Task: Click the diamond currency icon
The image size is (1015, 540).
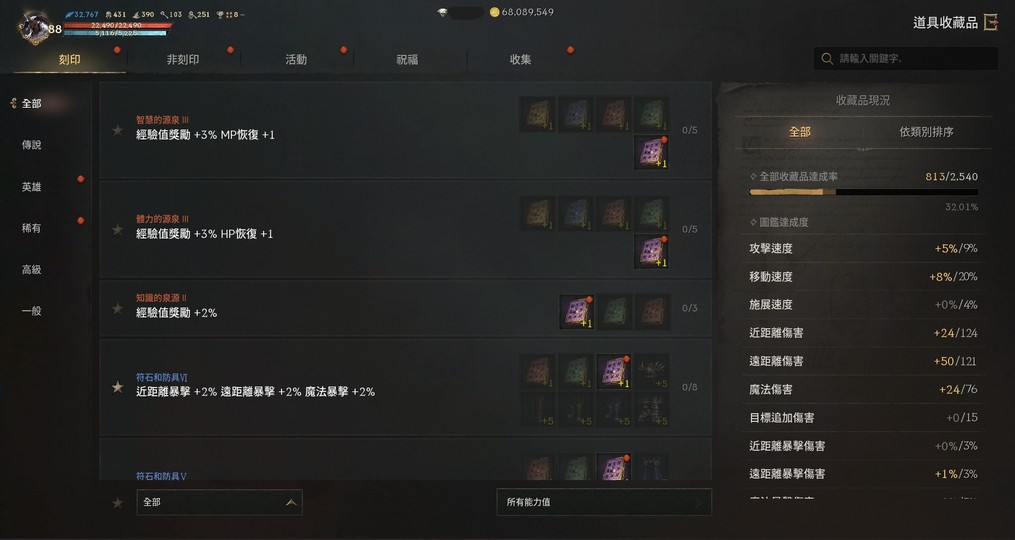Action: [442, 12]
